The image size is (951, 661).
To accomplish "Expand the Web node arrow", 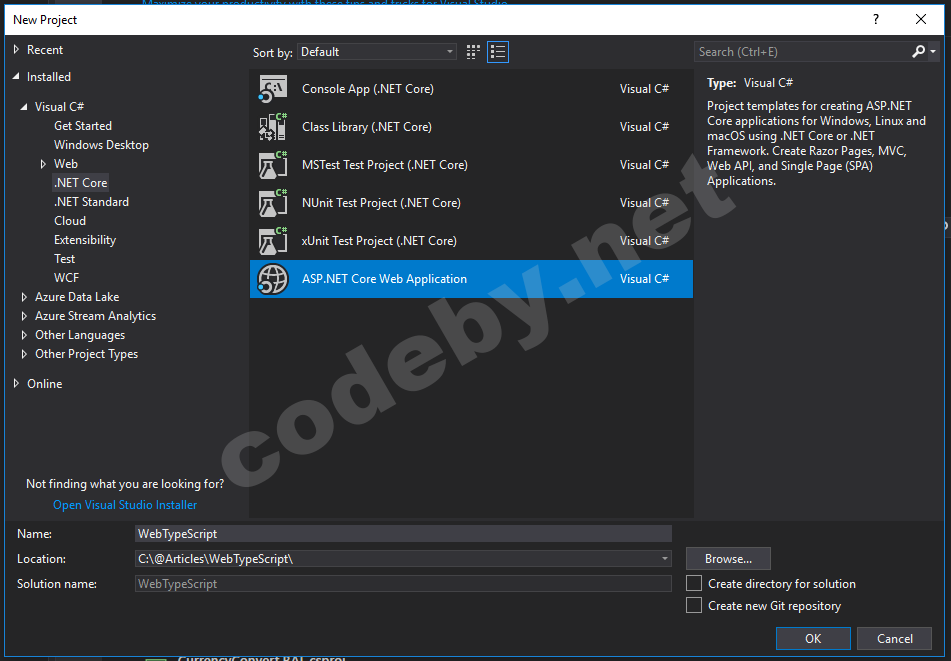I will 43,164.
